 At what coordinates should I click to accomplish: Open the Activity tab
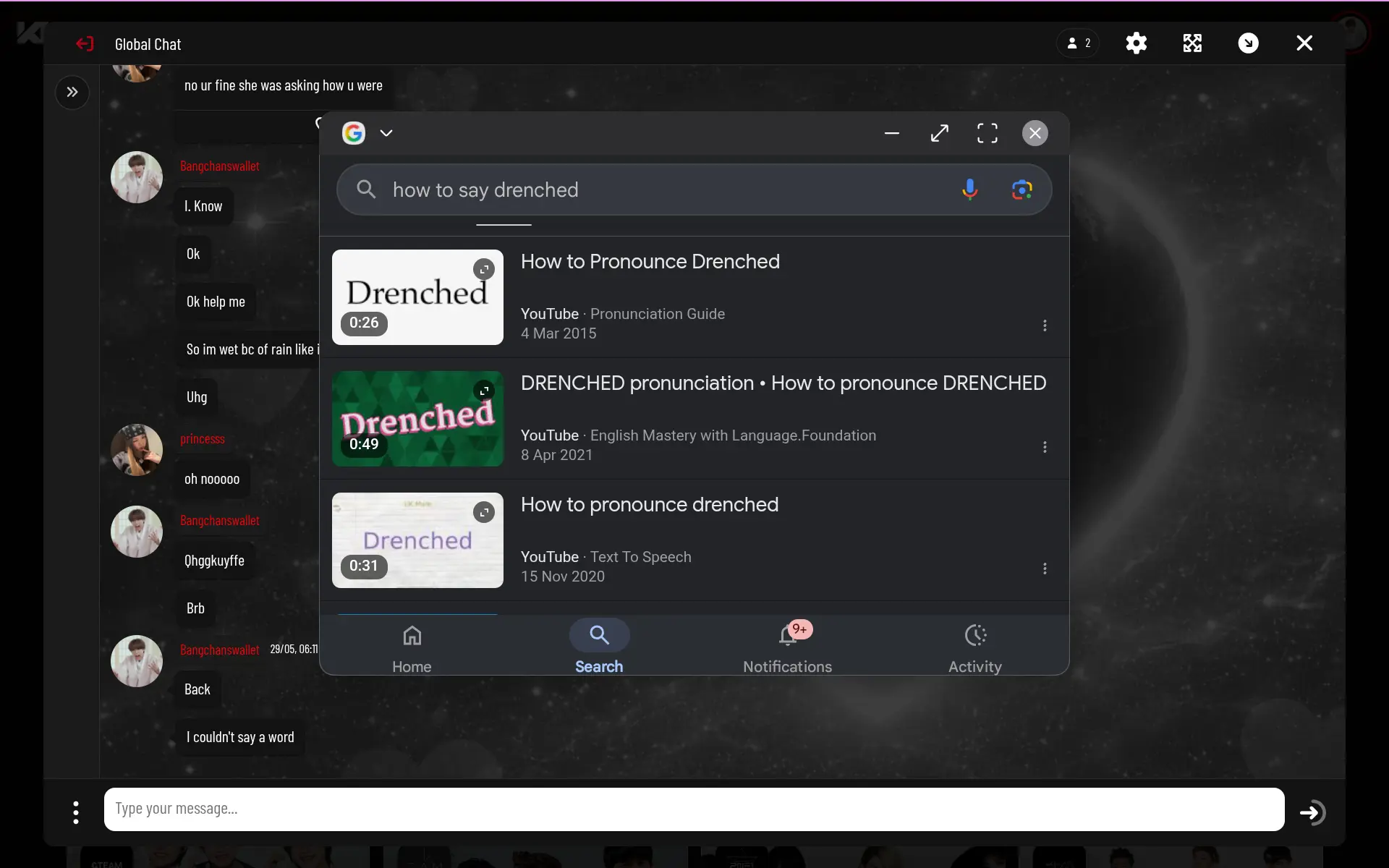[975, 648]
